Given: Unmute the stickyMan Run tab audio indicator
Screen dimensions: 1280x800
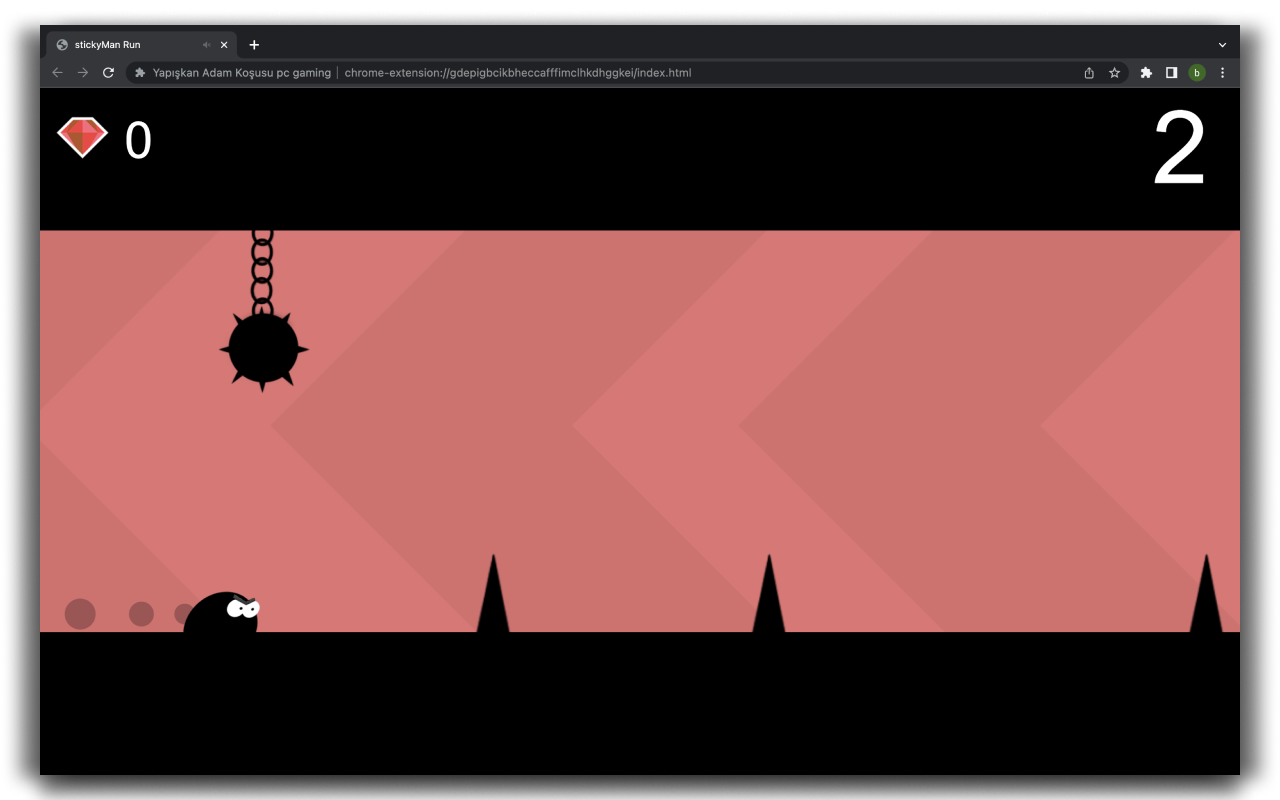Looking at the screenshot, I should click(x=206, y=44).
